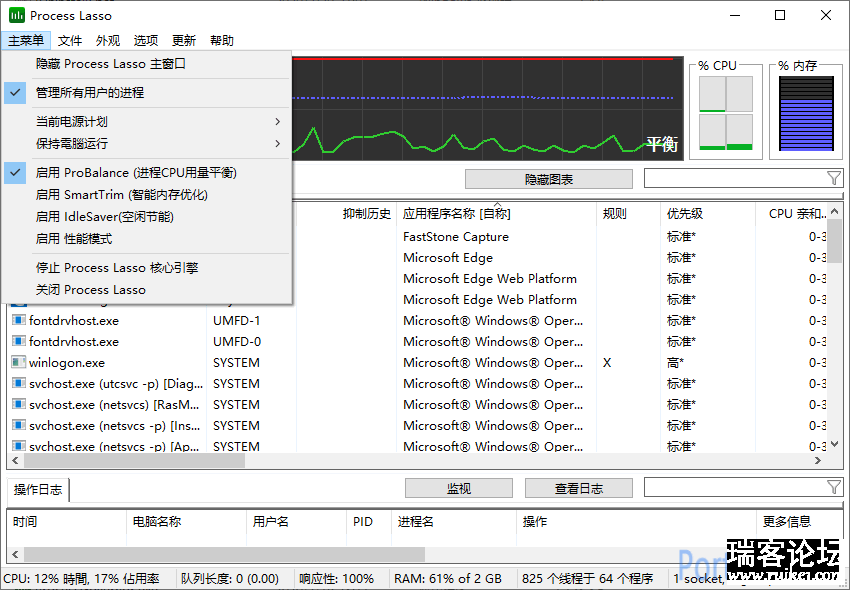850x590 pixels.
Task: Click the 监视 button
Action: [459, 488]
